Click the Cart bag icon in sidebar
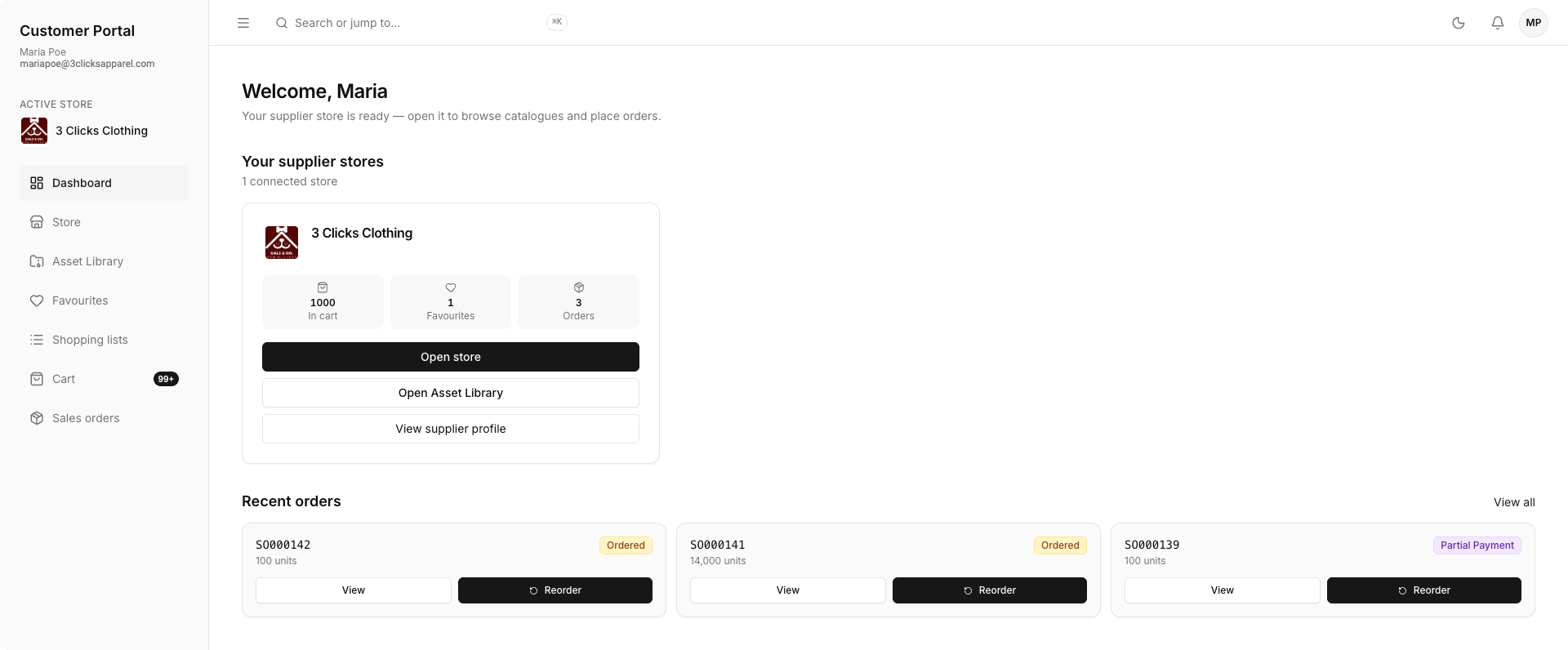Image resolution: width=1568 pixels, height=650 pixels. (37, 379)
